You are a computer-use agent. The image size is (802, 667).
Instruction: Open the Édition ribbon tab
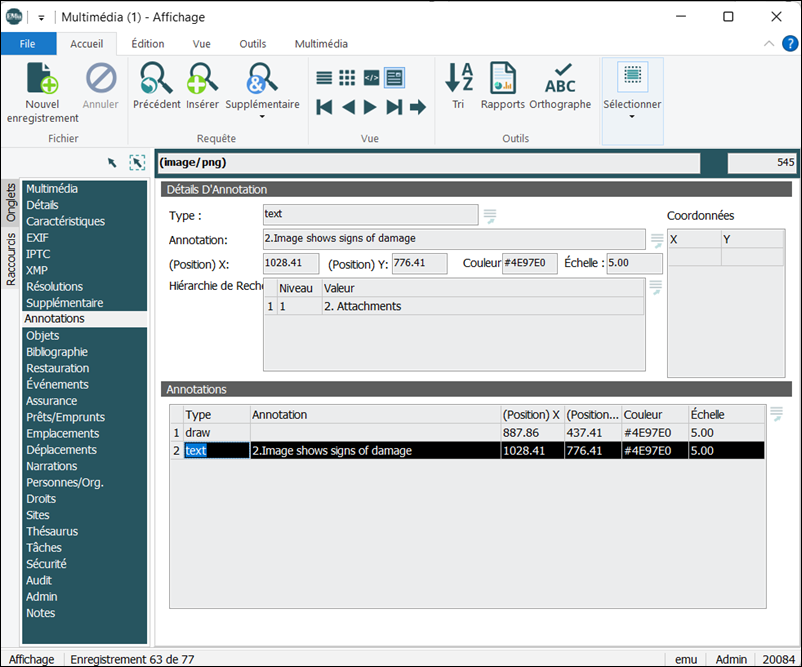(148, 44)
